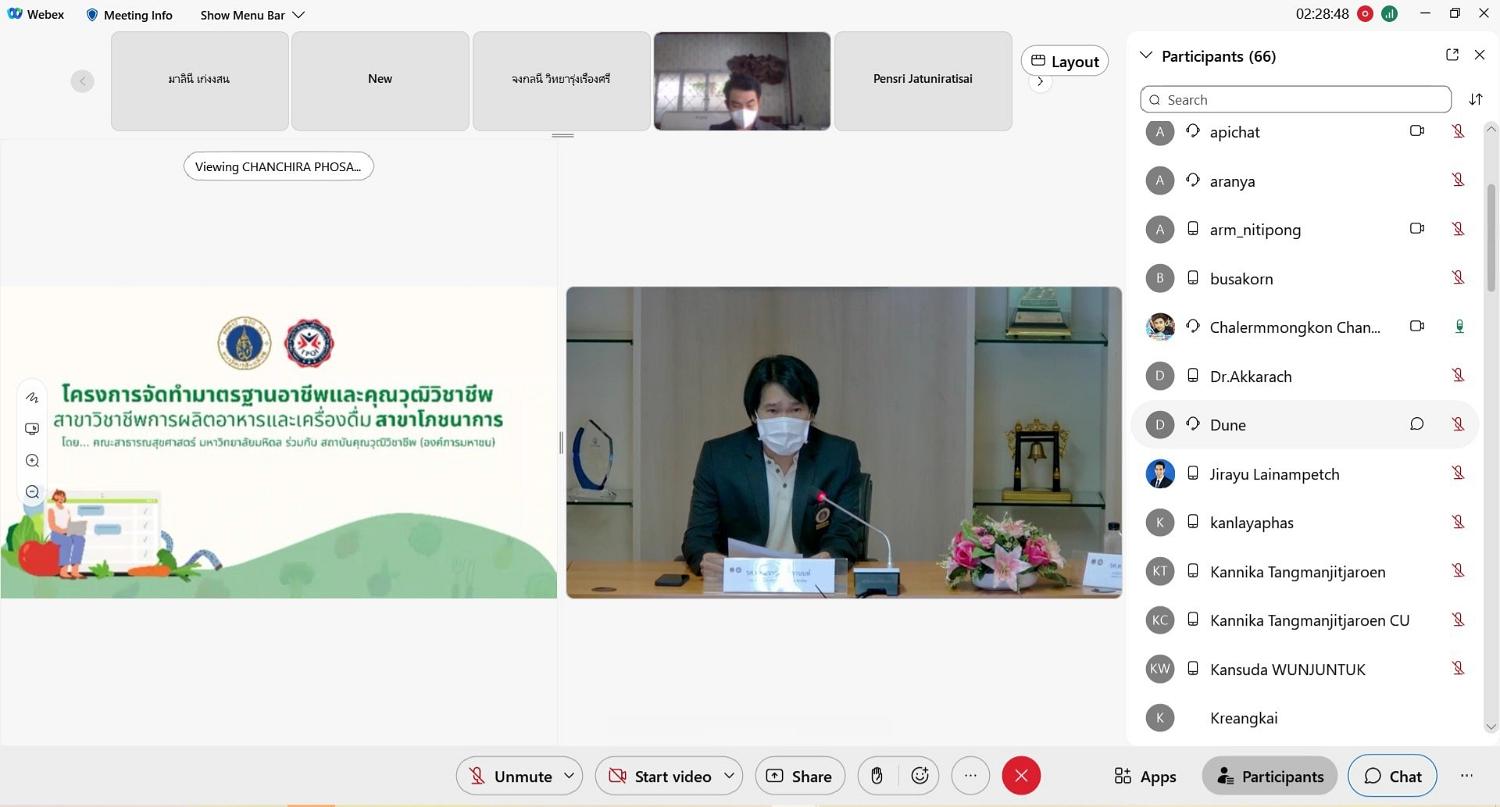Image resolution: width=1500 pixels, height=807 pixels.
Task: Click the Share button
Action: tap(799, 776)
